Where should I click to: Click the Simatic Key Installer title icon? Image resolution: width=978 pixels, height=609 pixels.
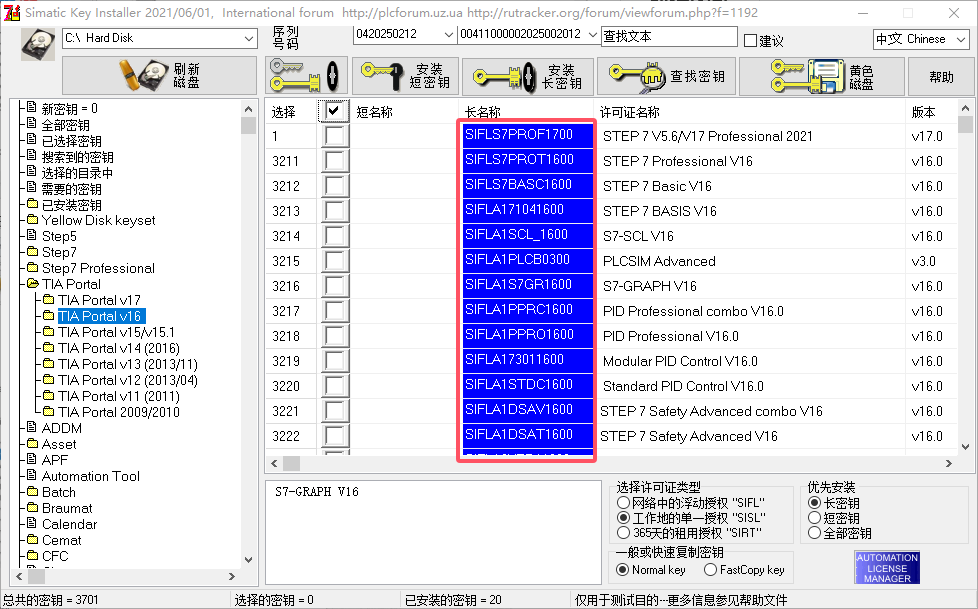coord(12,12)
